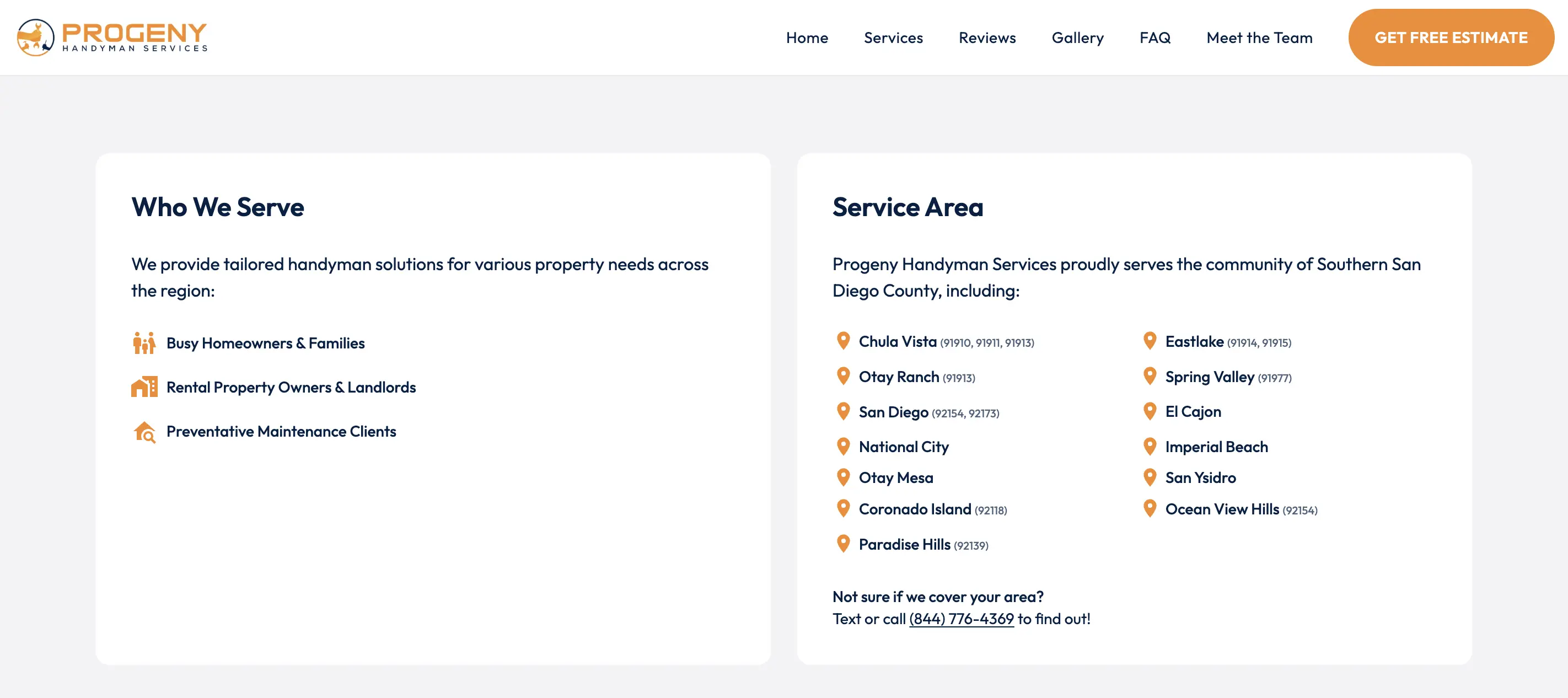Screen dimensions: 1568x698
Task: Click the building icon beside Rental Property Owners
Action: (144, 387)
